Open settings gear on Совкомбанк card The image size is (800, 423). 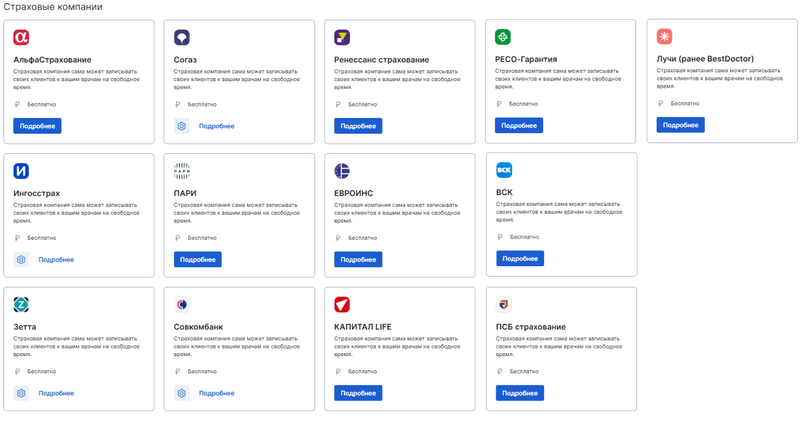182,393
